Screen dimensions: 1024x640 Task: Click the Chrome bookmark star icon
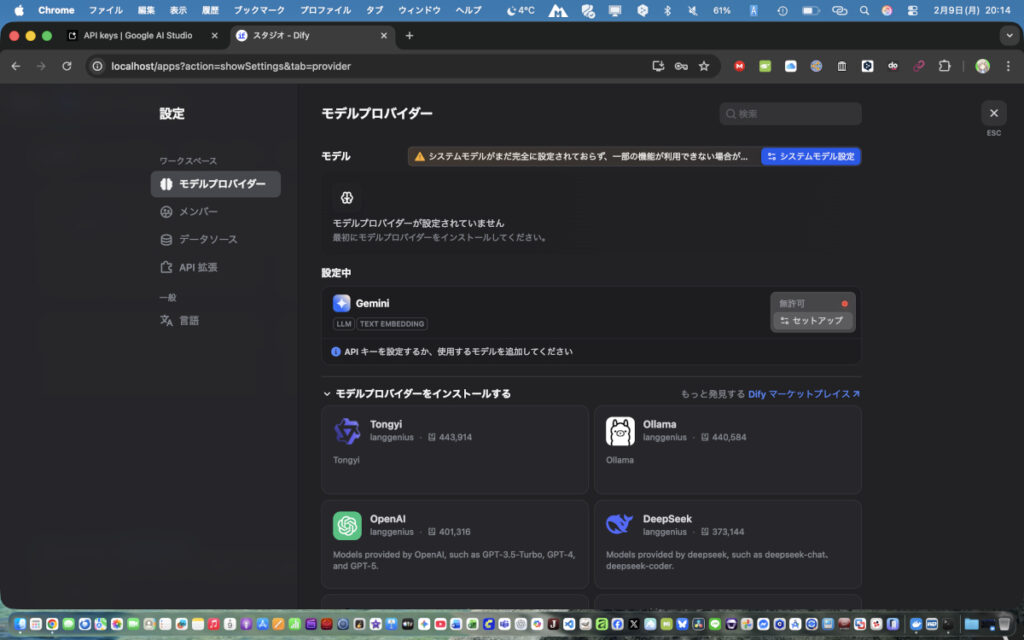tap(704, 66)
